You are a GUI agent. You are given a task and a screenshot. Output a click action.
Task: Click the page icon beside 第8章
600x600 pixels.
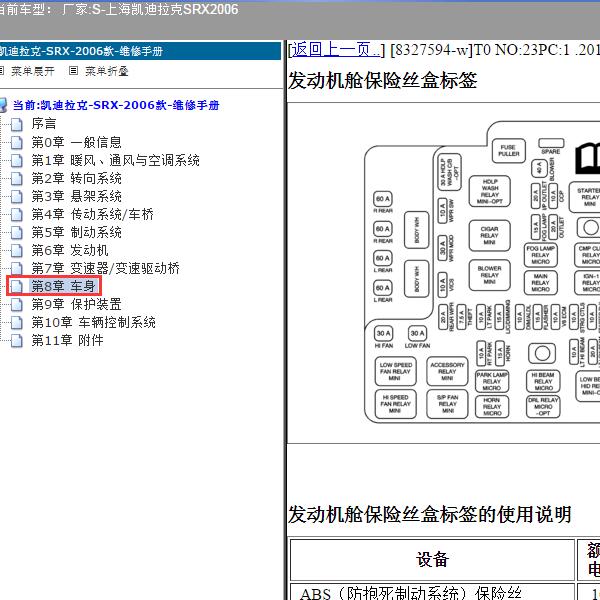[16, 286]
